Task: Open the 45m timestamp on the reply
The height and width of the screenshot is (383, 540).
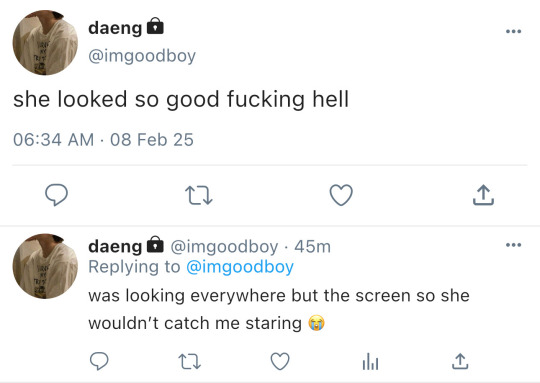Action: point(312,247)
